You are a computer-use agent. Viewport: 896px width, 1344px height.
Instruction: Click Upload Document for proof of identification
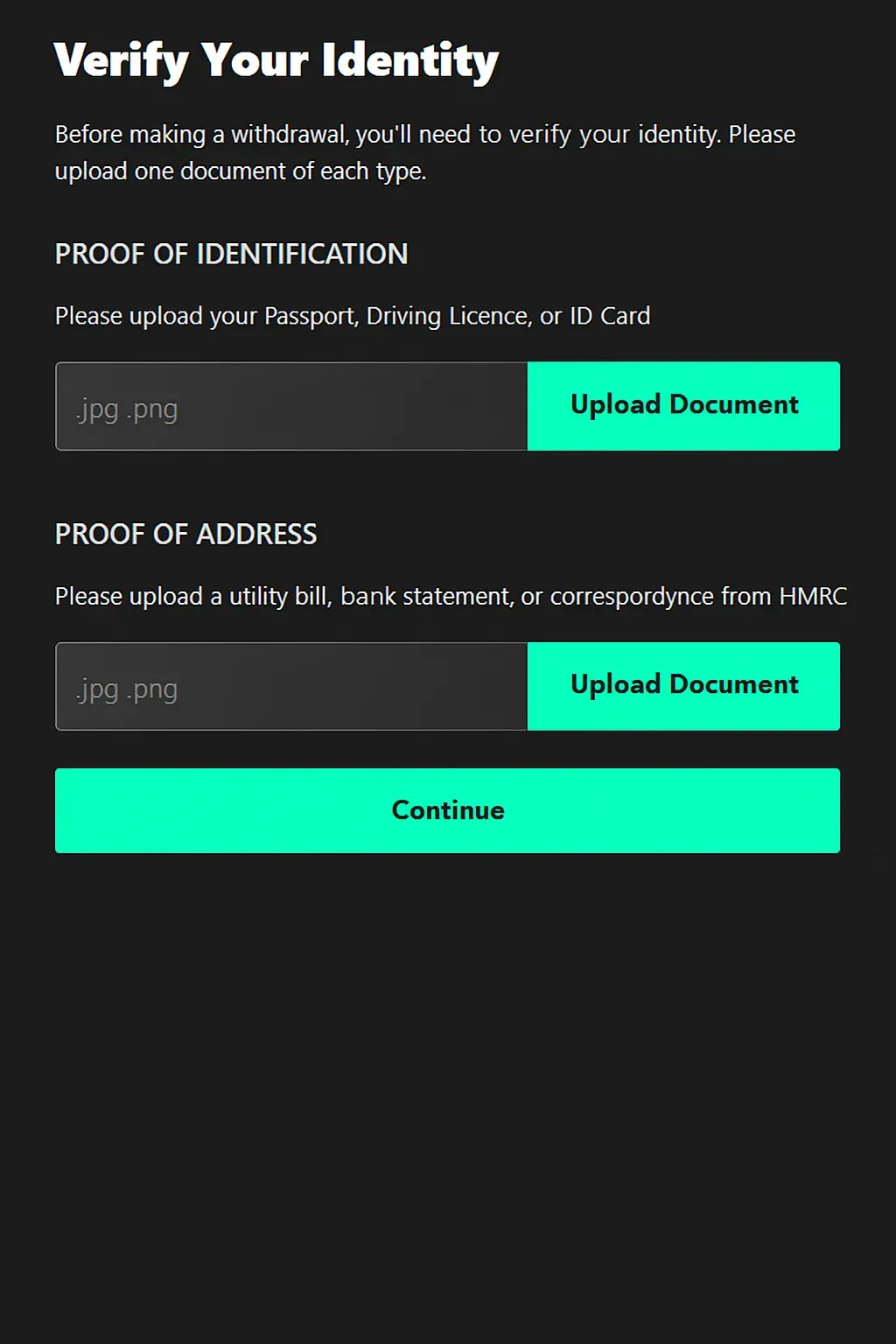(x=683, y=406)
